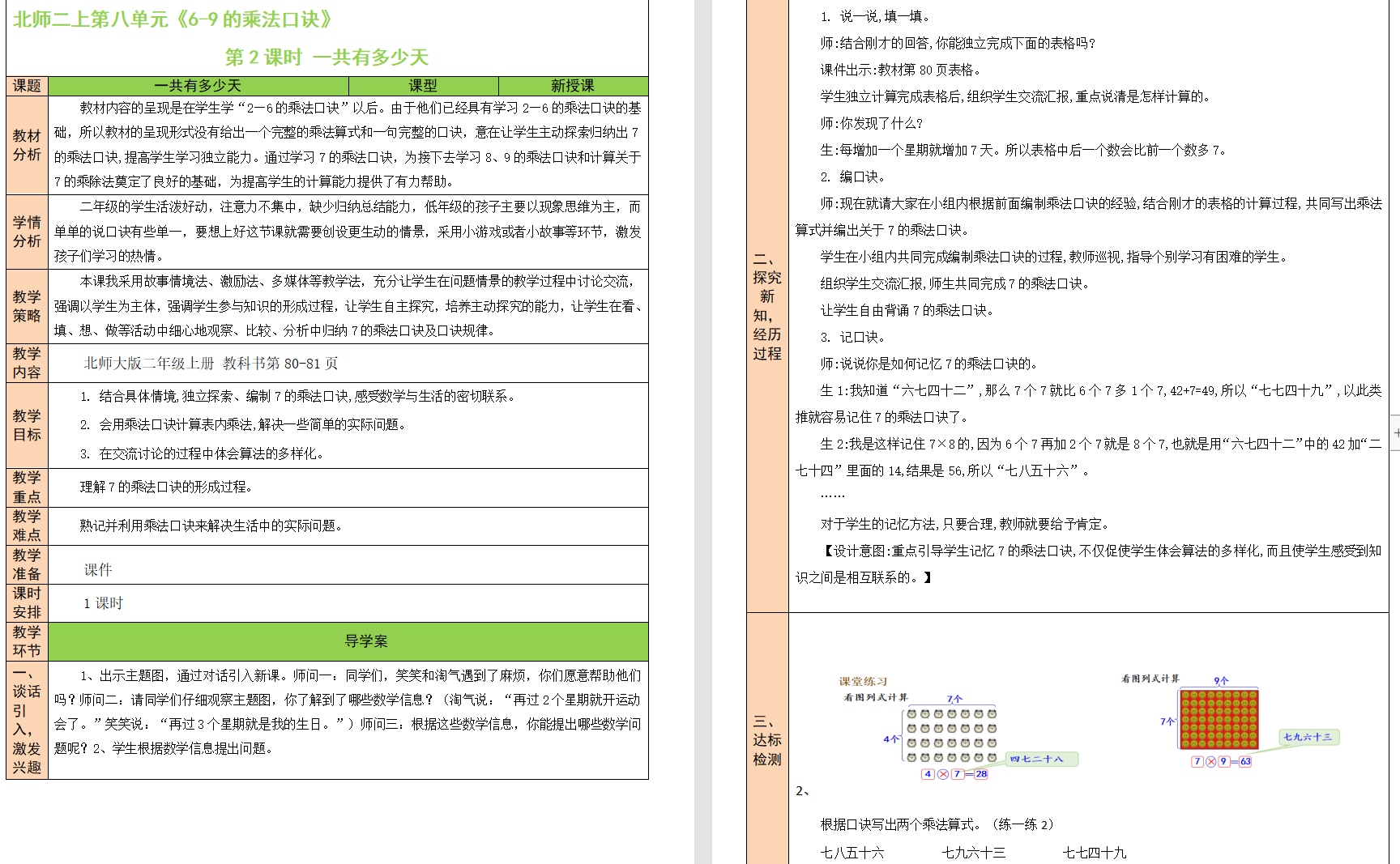
Task: Click the 课型 header cell
Action: [423, 86]
